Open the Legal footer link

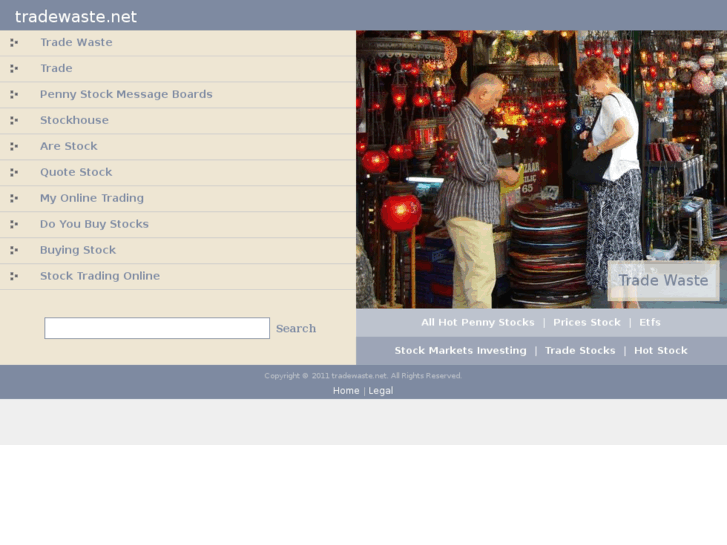click(381, 391)
